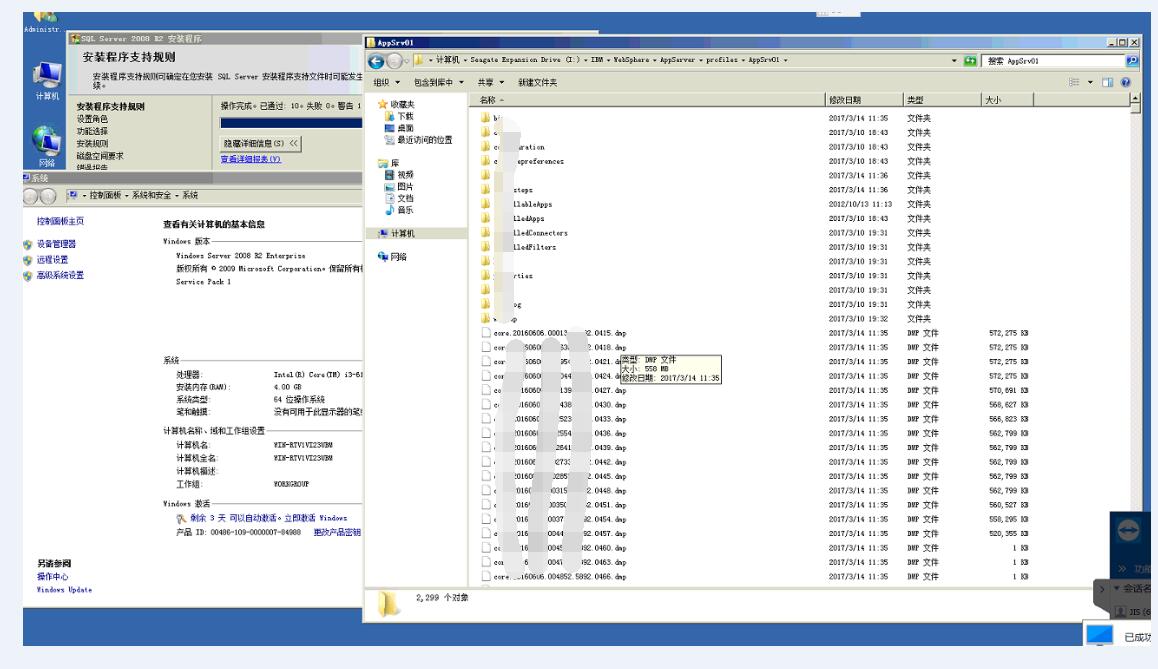This screenshot has height=669, width=1158.
Task: Click 更改产品密钥 link
Action: 337,532
